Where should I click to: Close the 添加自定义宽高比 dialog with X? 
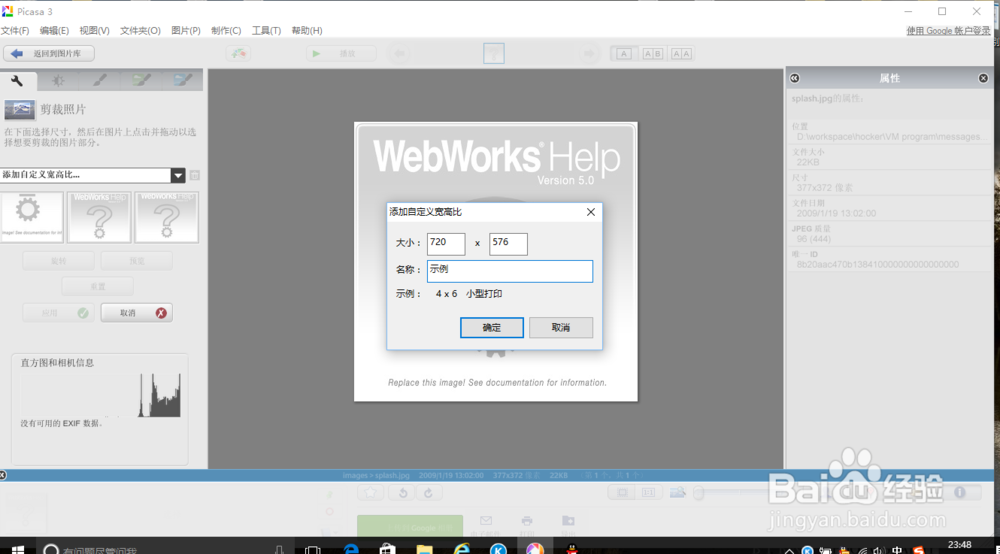point(591,212)
